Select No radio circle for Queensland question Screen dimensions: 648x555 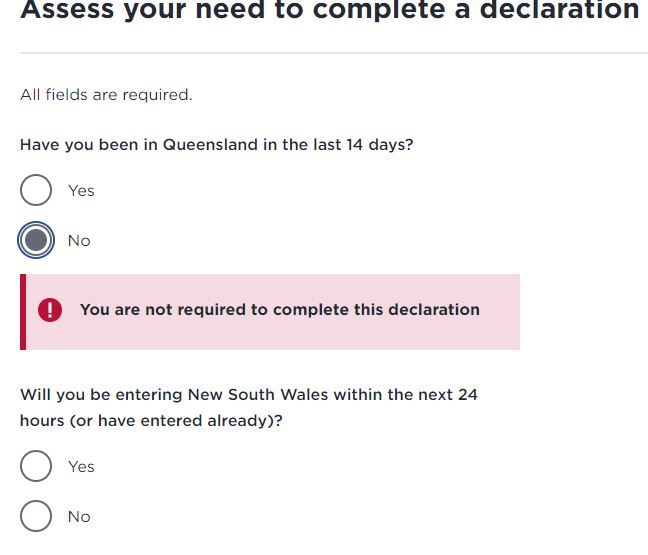tap(36, 240)
